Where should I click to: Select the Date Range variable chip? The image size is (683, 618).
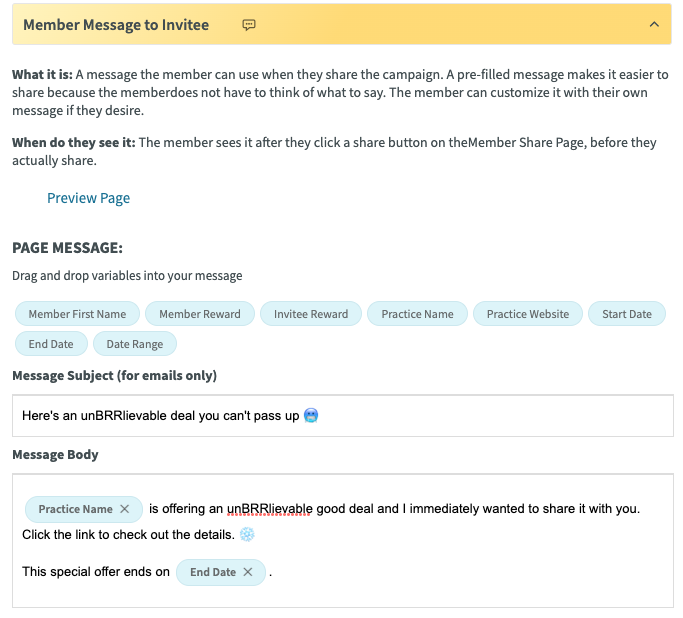coord(135,344)
